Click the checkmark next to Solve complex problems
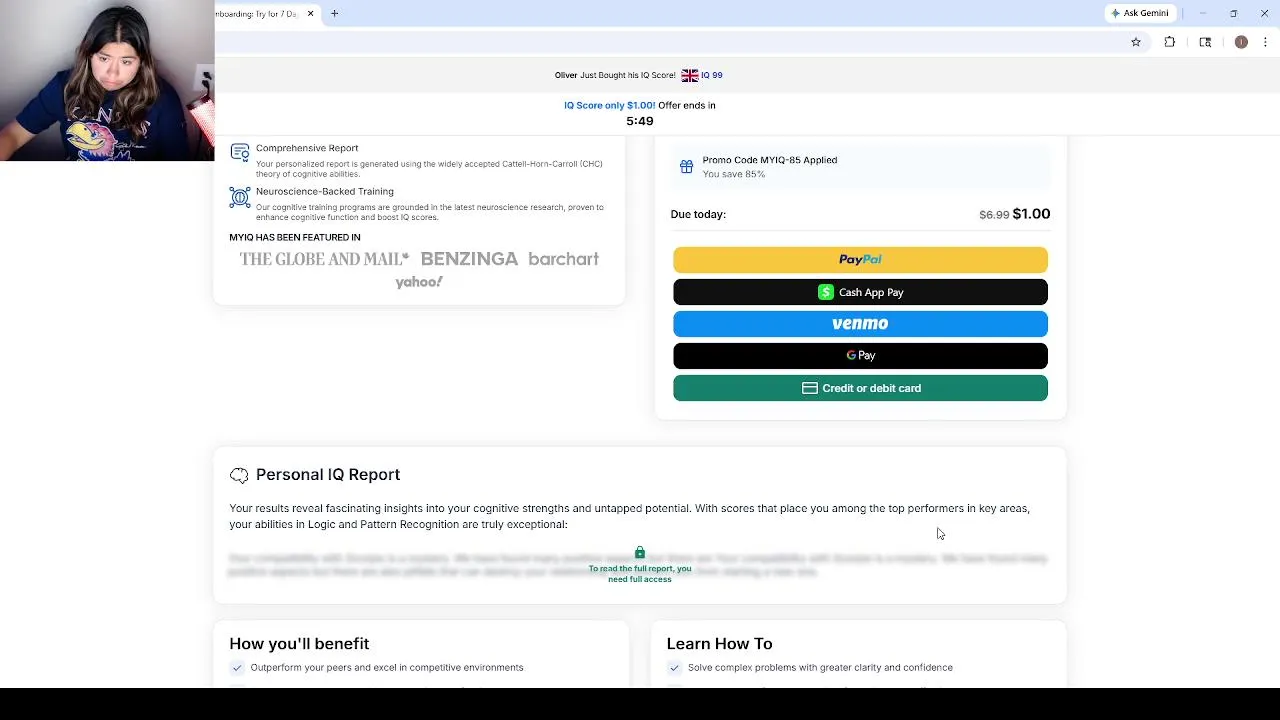Screen dimensions: 1280x720 tap(674, 667)
